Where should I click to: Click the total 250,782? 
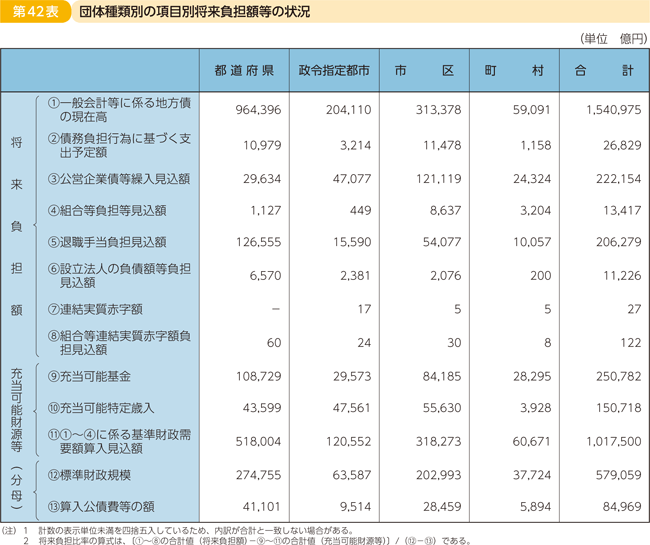[x=618, y=376]
